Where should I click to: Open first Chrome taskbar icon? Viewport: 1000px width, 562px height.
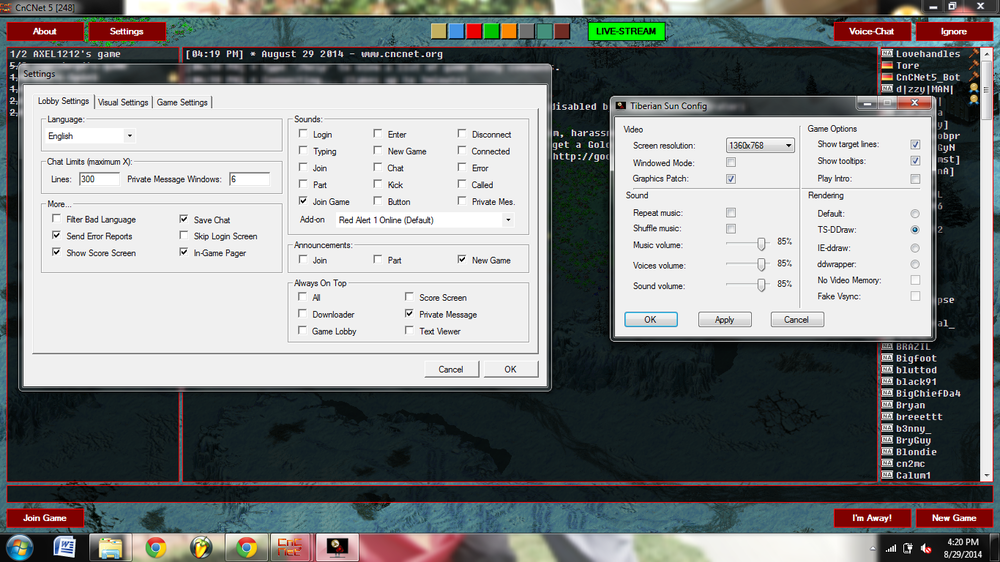pyautogui.click(x=156, y=547)
